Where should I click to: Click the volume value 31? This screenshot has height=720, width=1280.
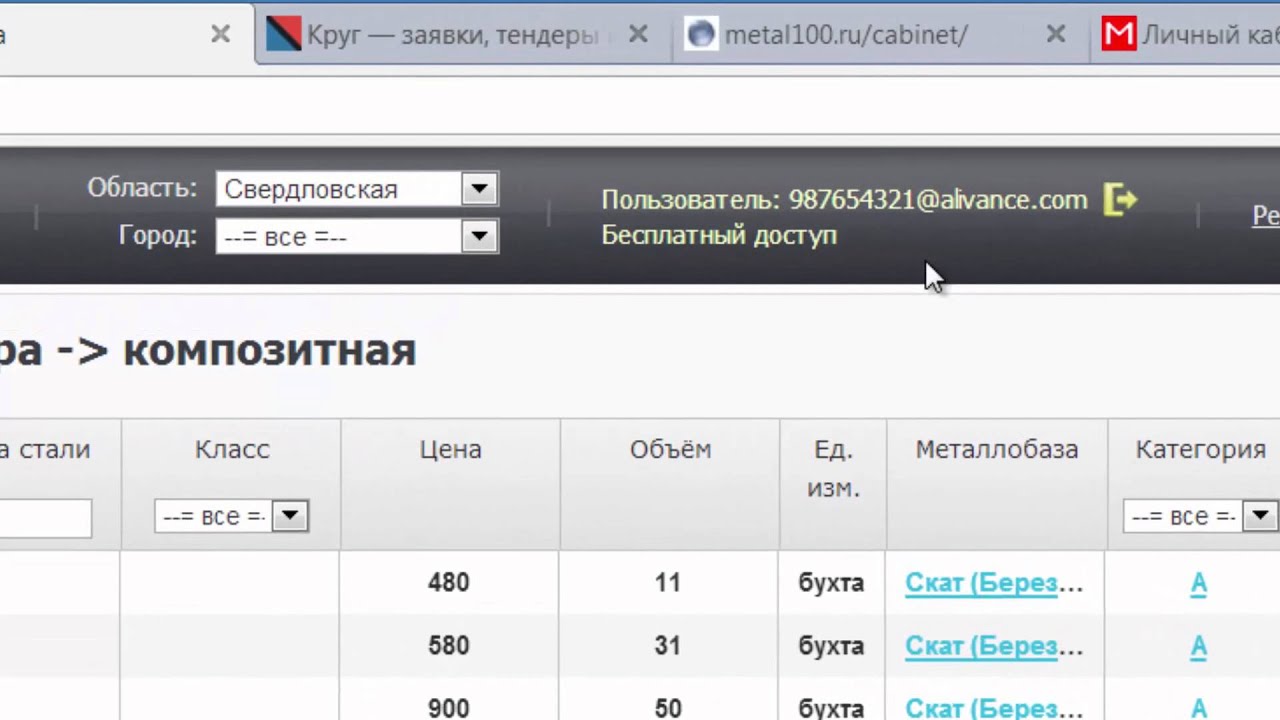tap(667, 646)
